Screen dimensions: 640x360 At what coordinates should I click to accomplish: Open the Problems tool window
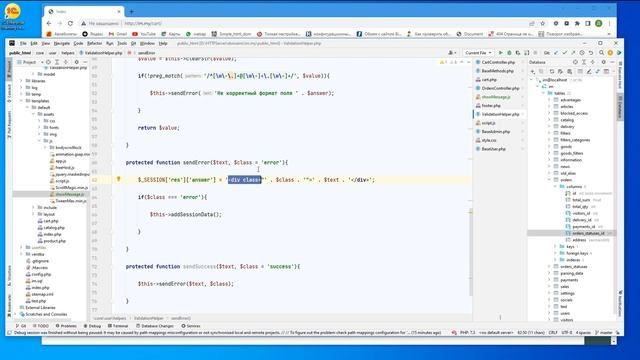pos(66,326)
